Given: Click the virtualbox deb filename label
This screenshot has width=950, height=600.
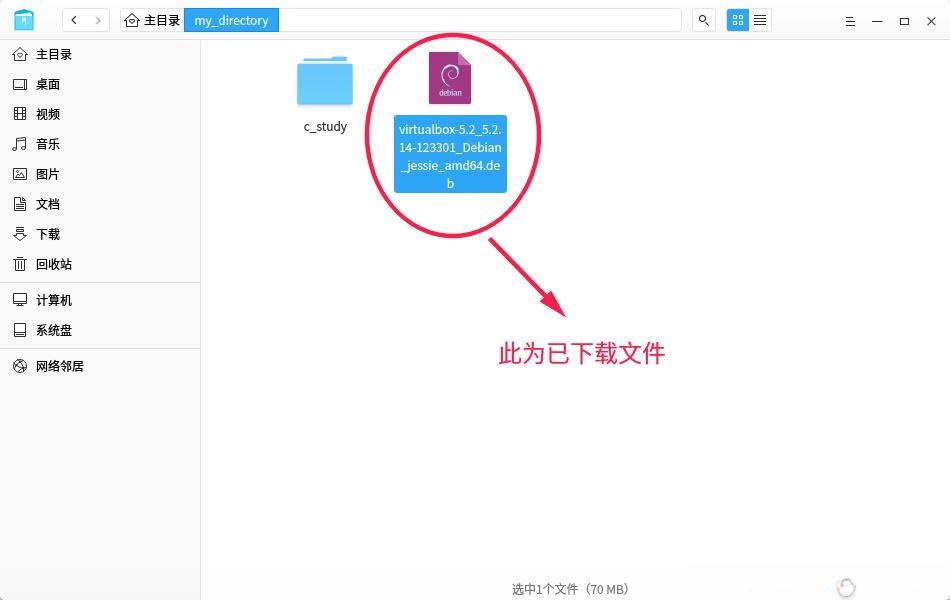Looking at the screenshot, I should [450, 156].
